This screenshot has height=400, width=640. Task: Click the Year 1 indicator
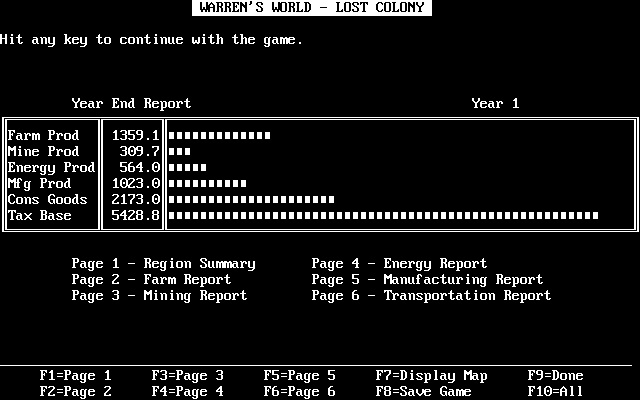click(496, 104)
